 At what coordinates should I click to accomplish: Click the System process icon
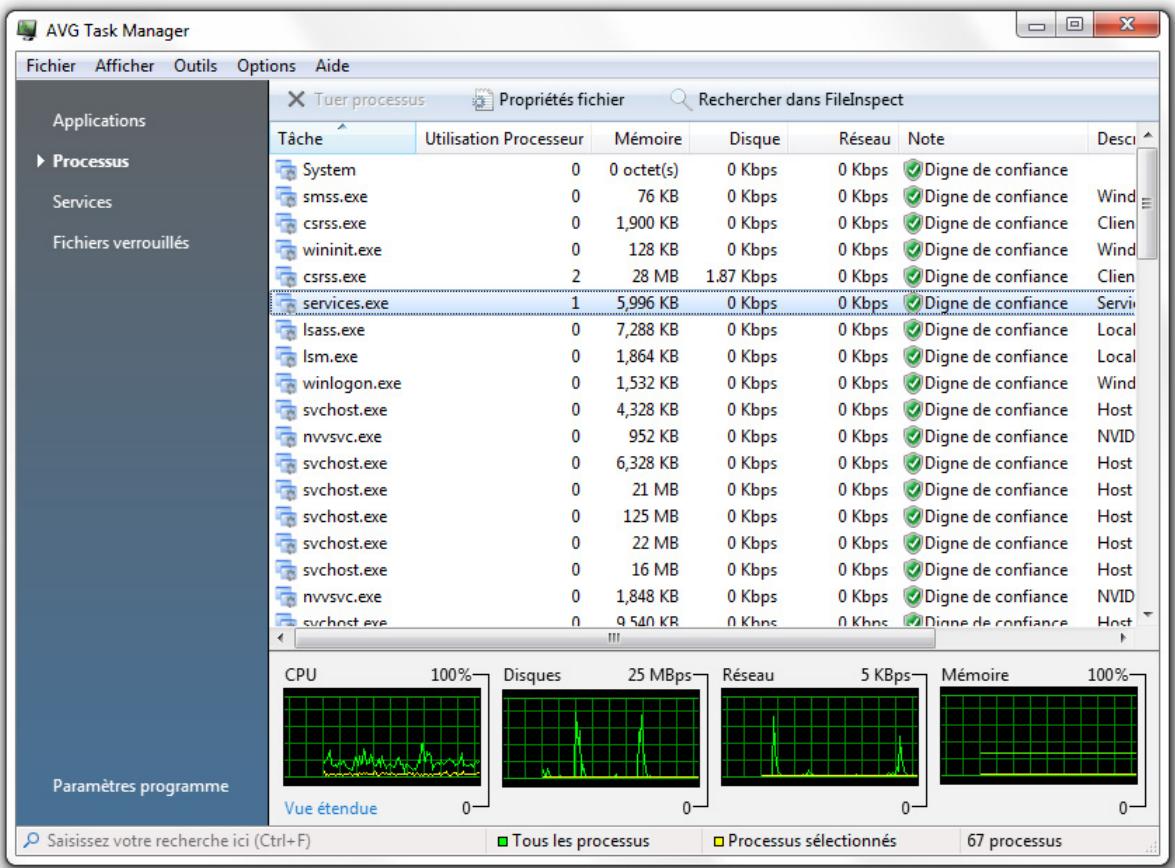pyautogui.click(x=286, y=170)
